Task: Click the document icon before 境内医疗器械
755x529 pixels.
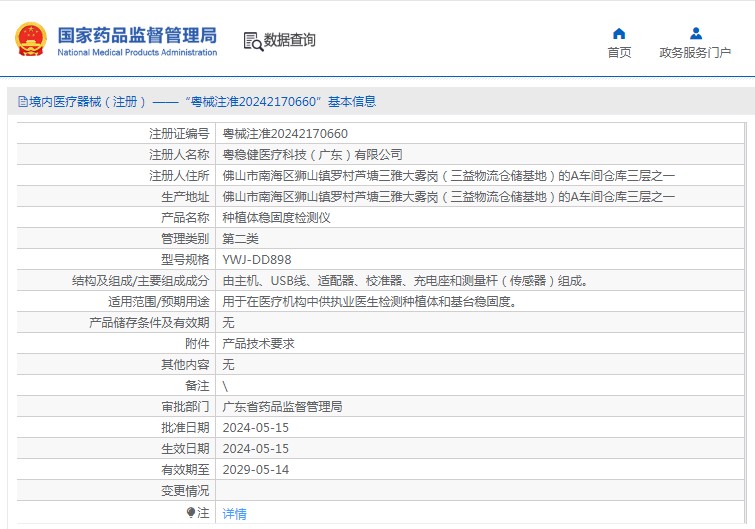Action: [23, 102]
